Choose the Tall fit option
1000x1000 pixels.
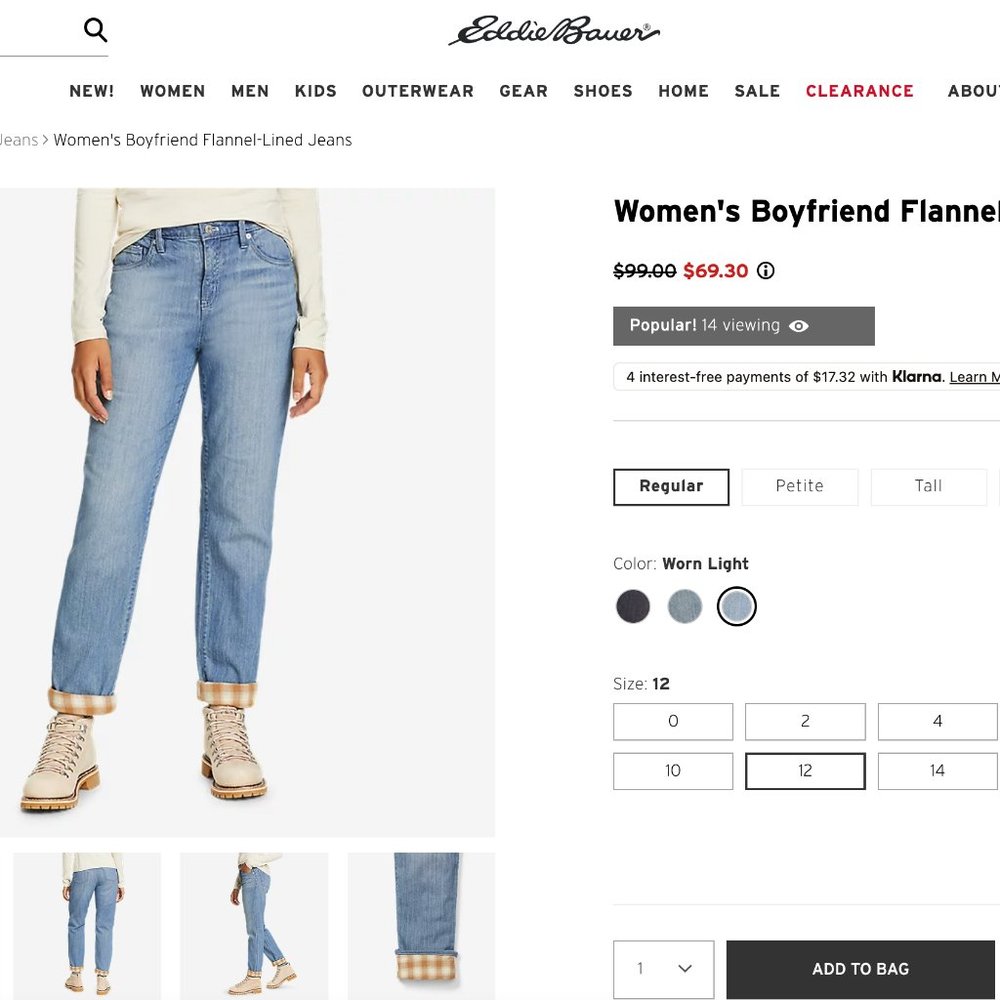929,487
